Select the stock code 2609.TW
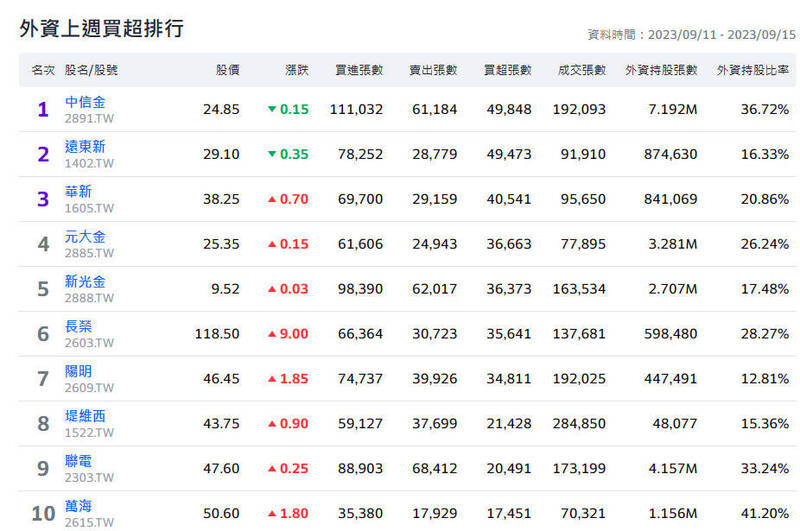 tap(89, 388)
